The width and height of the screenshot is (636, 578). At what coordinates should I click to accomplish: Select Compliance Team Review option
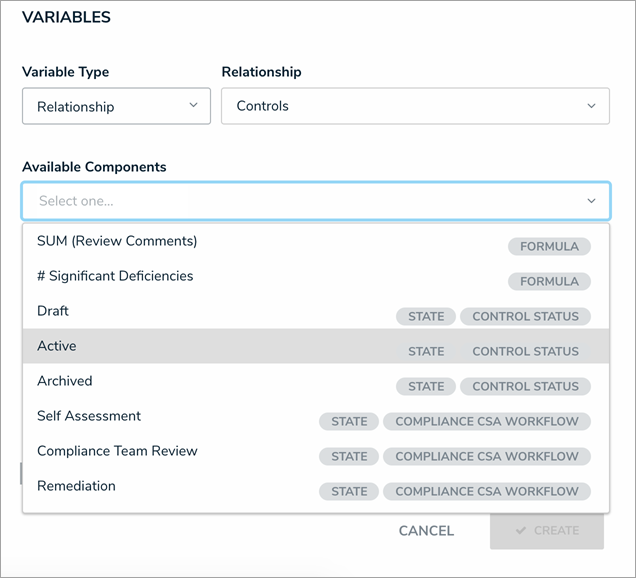117,451
